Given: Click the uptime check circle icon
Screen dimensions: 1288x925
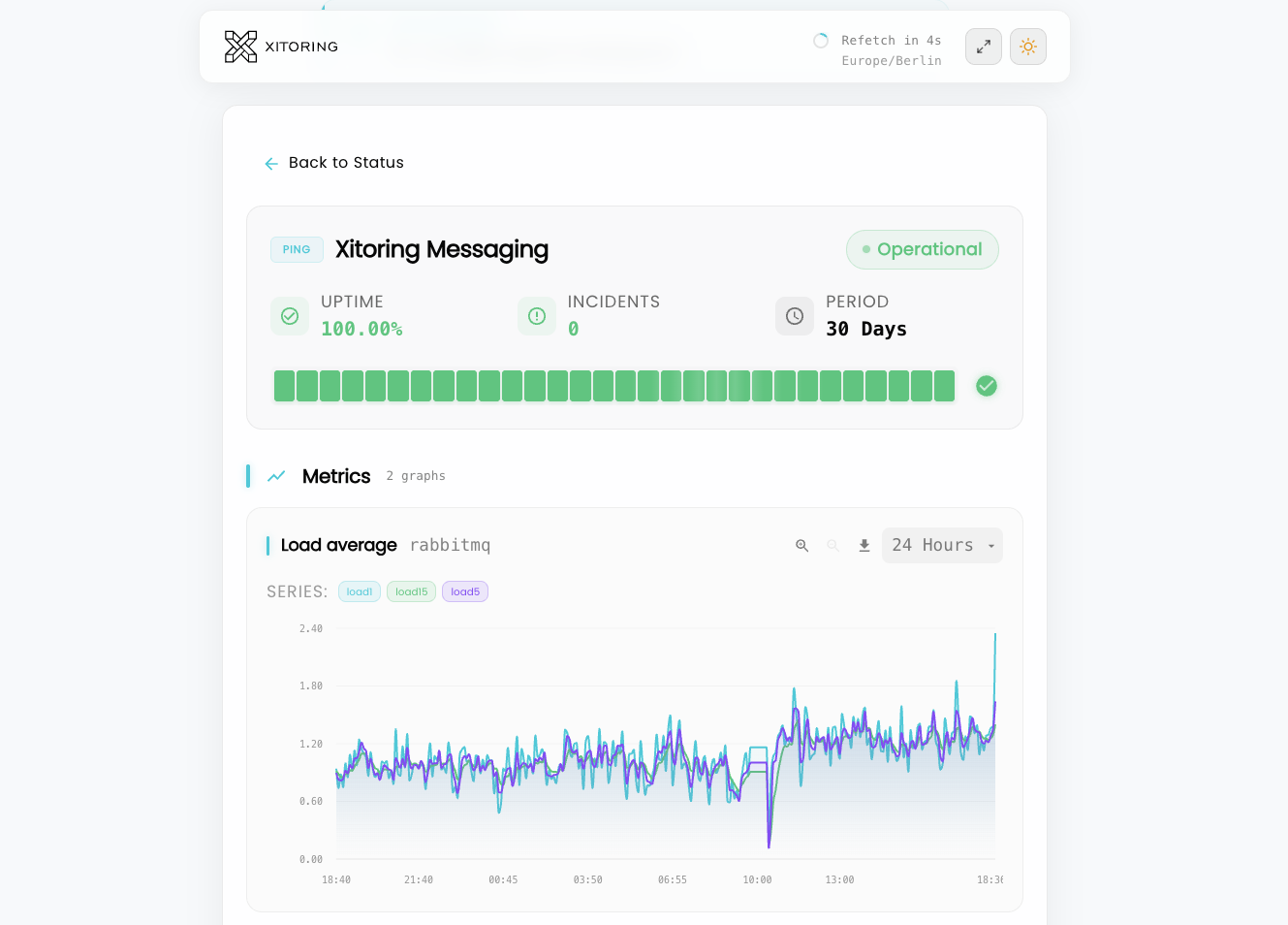Looking at the screenshot, I should click(290, 316).
